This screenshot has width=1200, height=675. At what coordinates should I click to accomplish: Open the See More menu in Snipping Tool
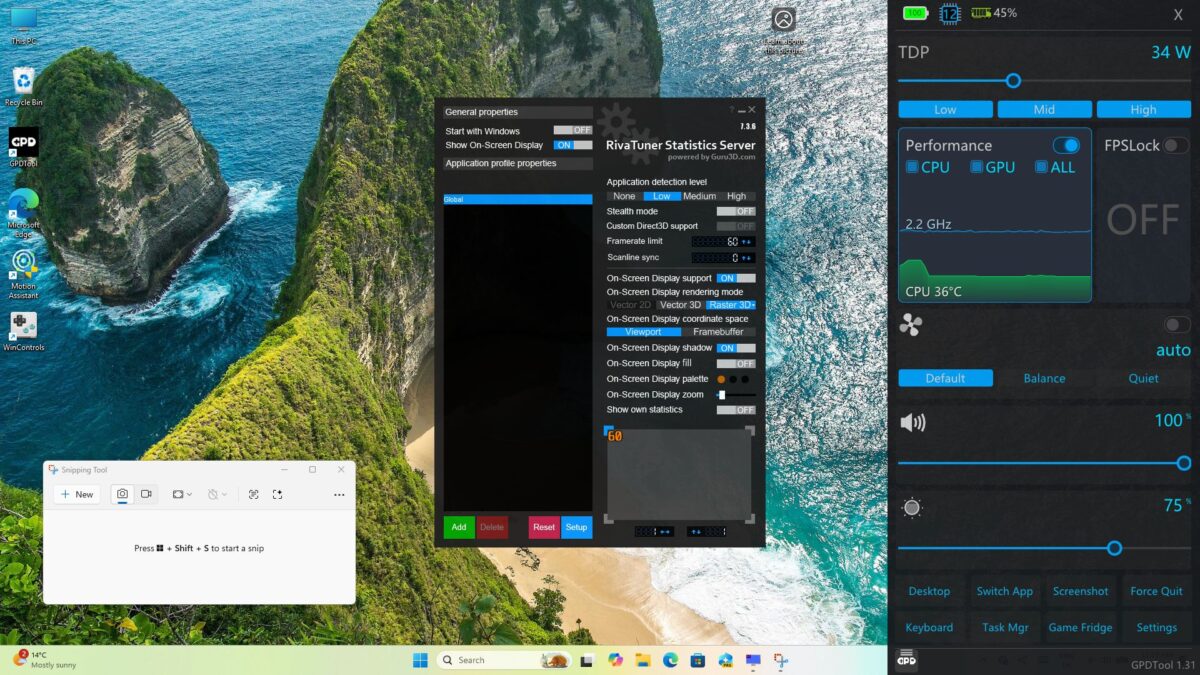click(338, 494)
